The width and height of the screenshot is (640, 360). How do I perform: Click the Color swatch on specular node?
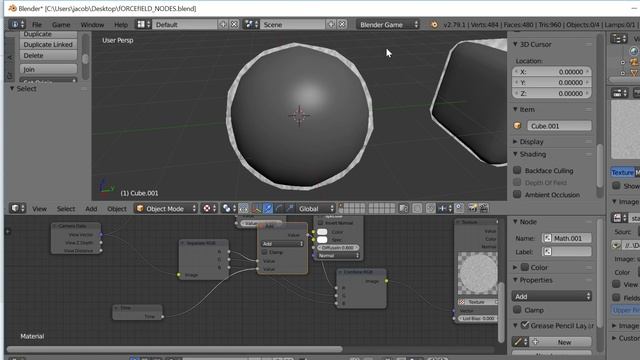click(322, 232)
